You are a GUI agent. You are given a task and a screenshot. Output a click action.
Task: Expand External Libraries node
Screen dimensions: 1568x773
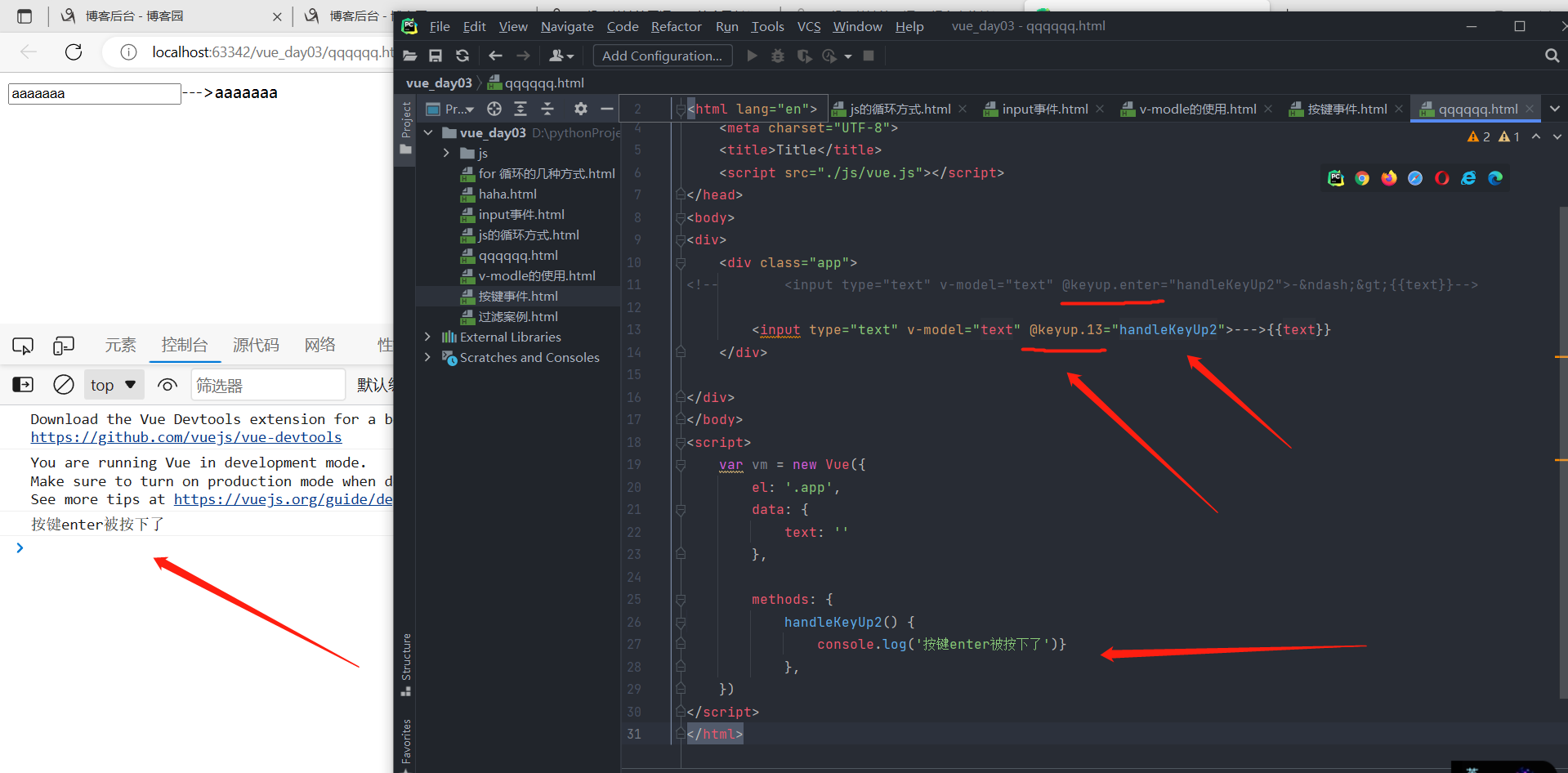427,337
